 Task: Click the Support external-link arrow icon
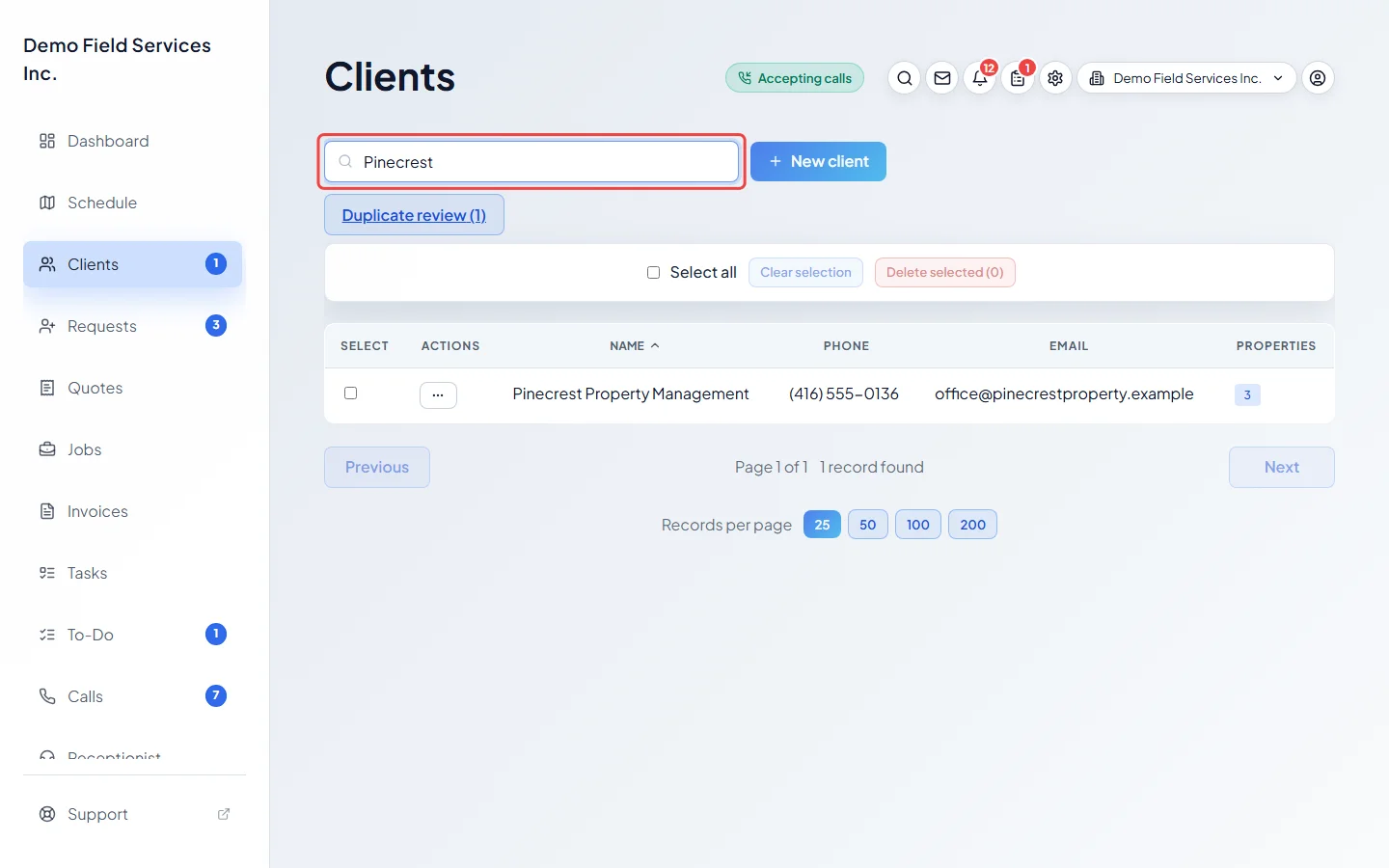click(x=224, y=814)
